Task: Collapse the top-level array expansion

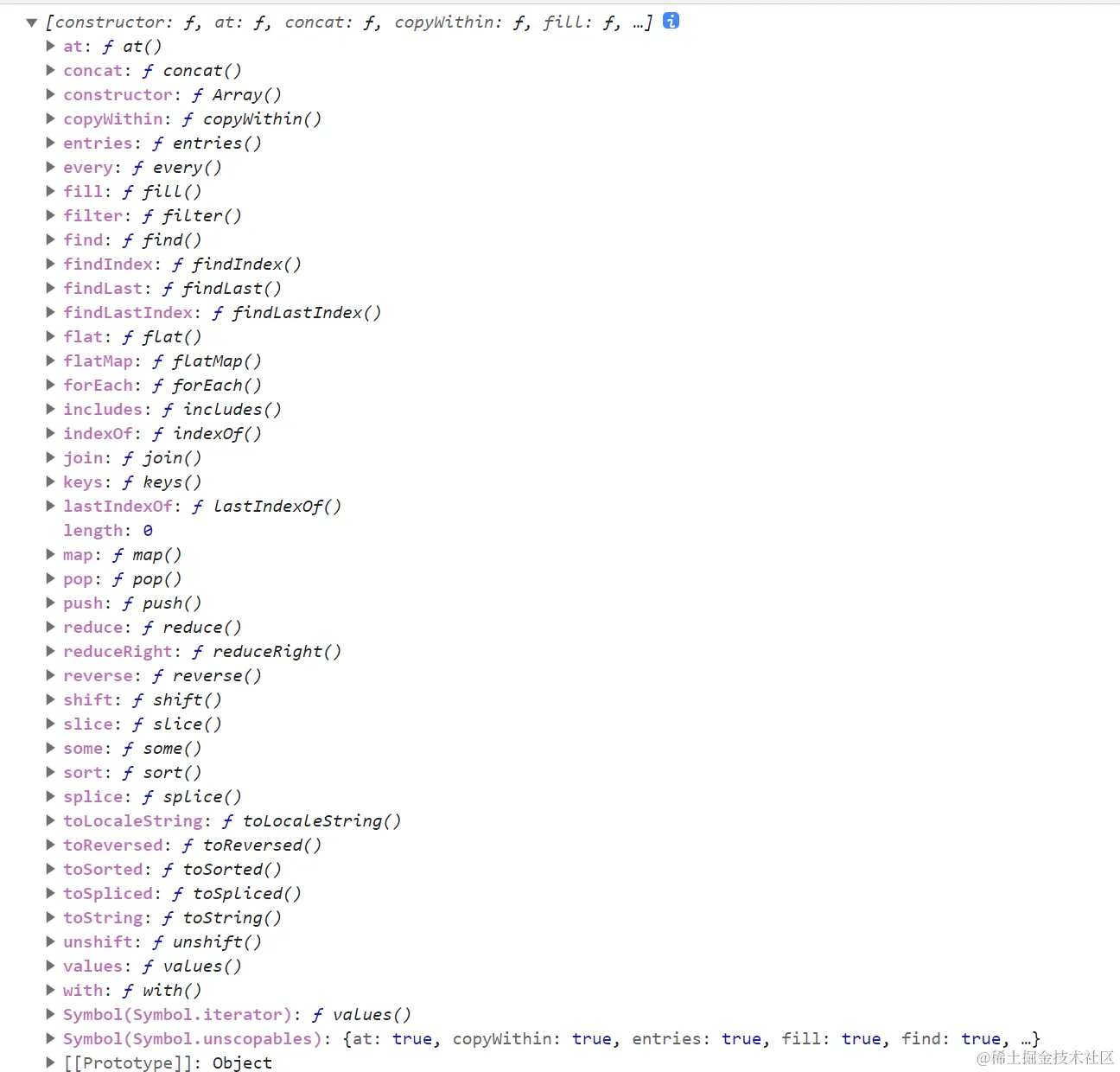Action: click(30, 22)
